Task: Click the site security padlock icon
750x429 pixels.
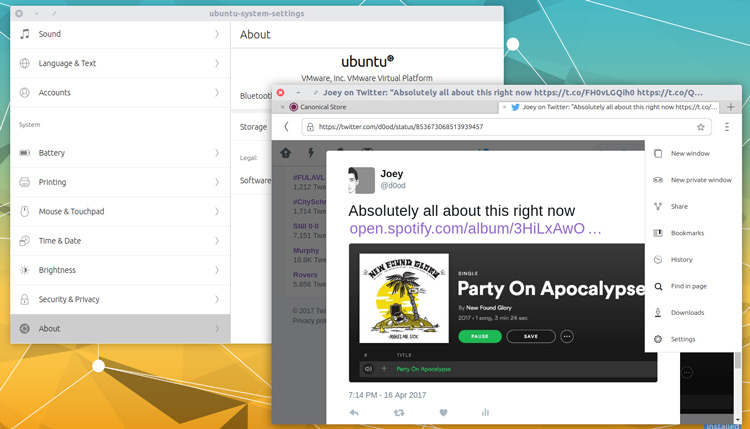Action: [x=310, y=127]
